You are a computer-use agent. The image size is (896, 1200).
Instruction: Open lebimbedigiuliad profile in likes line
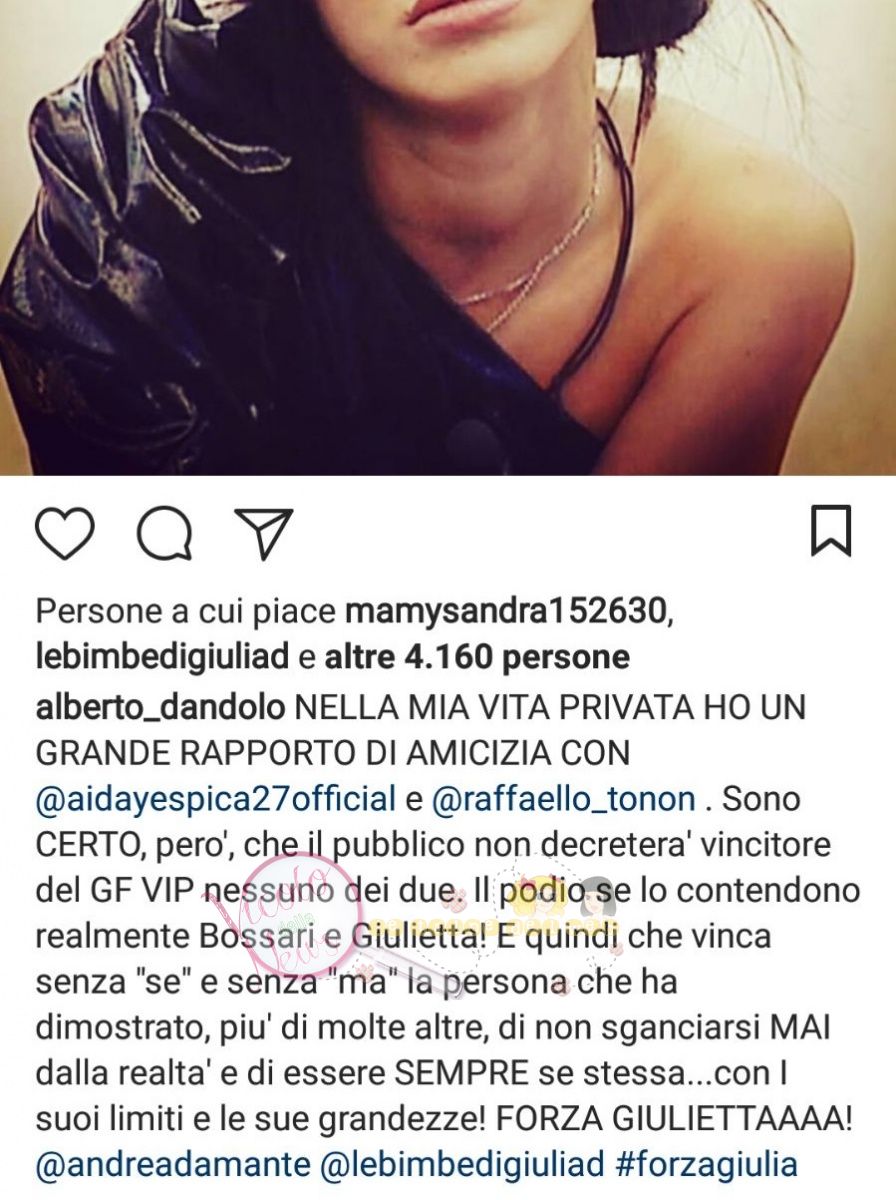[x=163, y=658]
